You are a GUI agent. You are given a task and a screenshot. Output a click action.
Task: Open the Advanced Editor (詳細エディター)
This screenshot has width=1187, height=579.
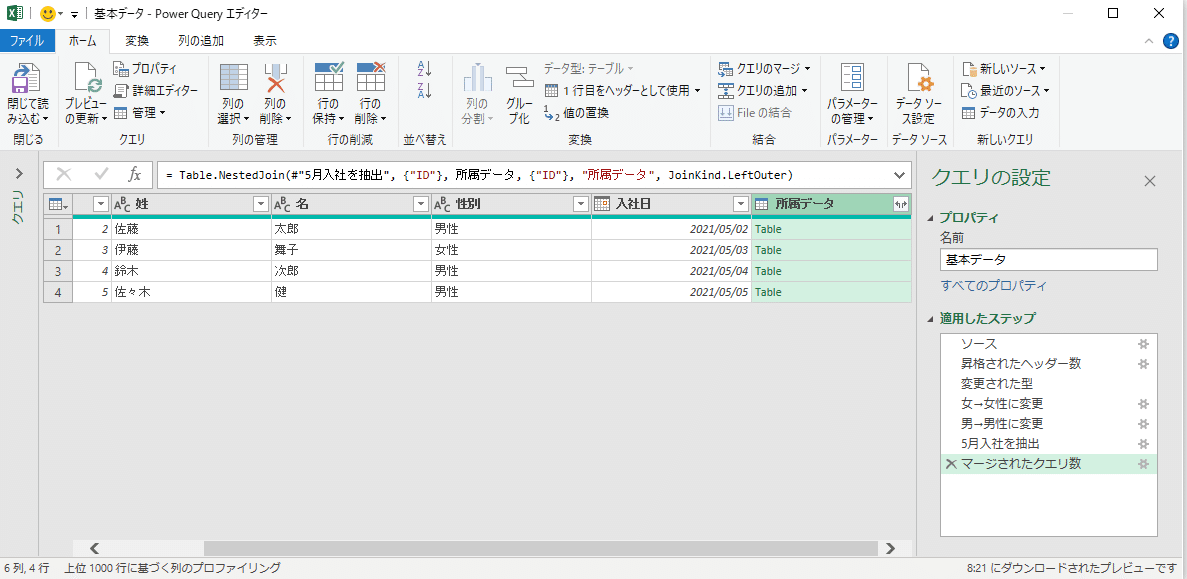[155, 91]
